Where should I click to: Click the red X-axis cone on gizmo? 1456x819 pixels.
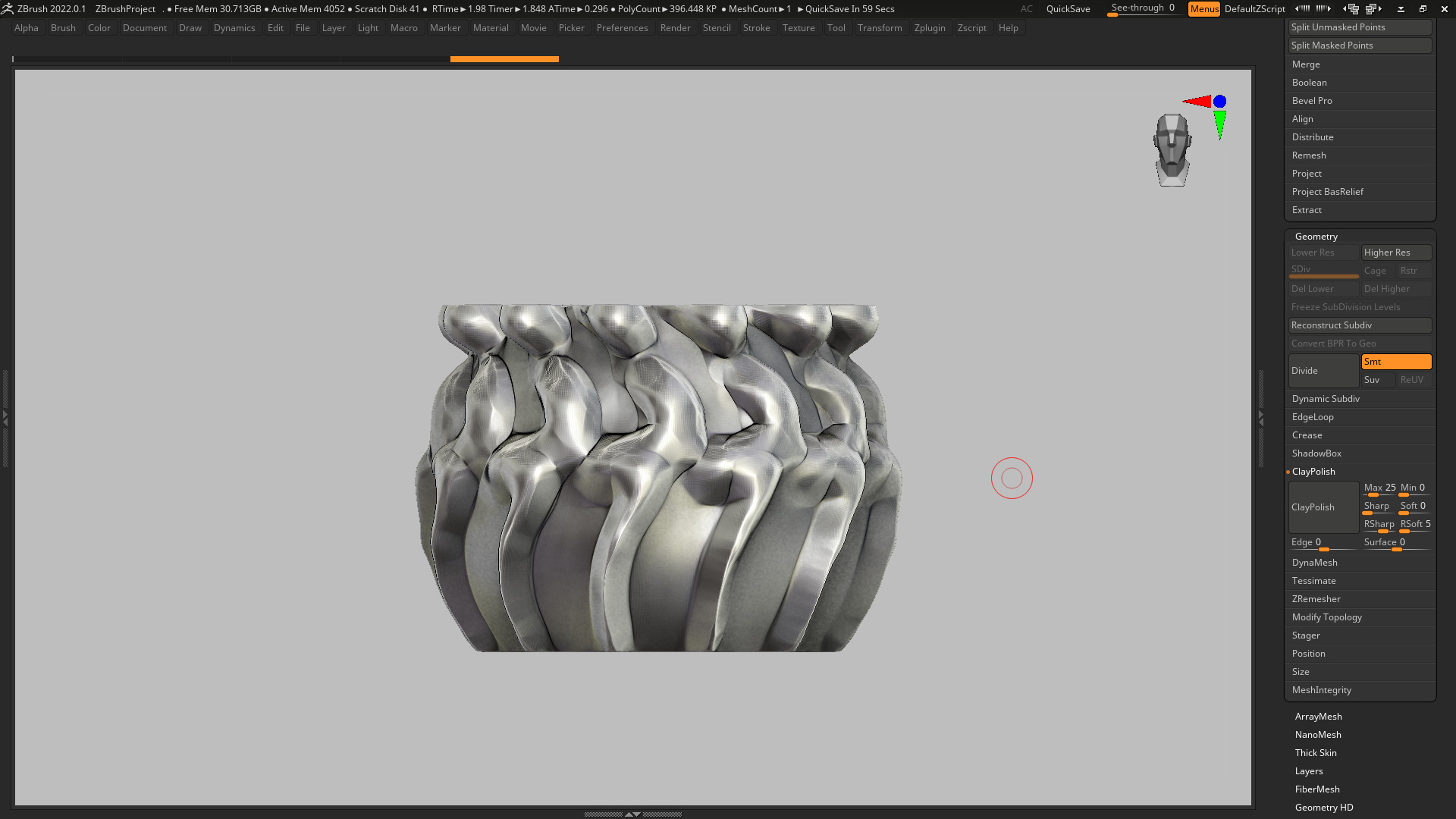[1197, 102]
